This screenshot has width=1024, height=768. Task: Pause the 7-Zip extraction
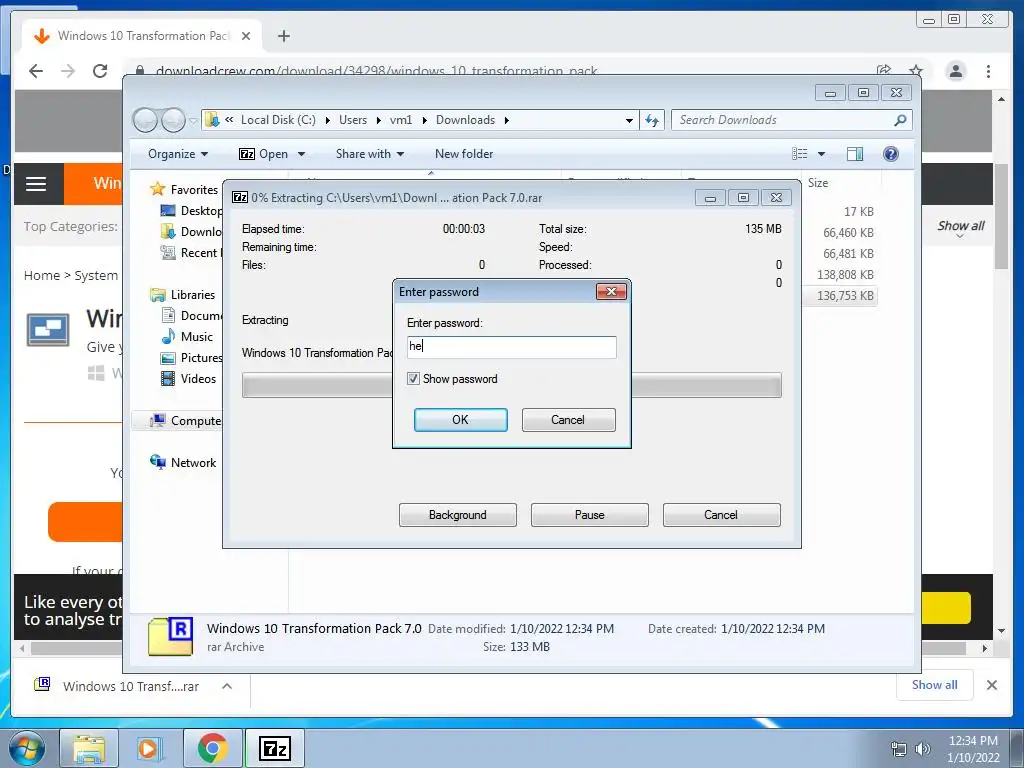coord(590,515)
